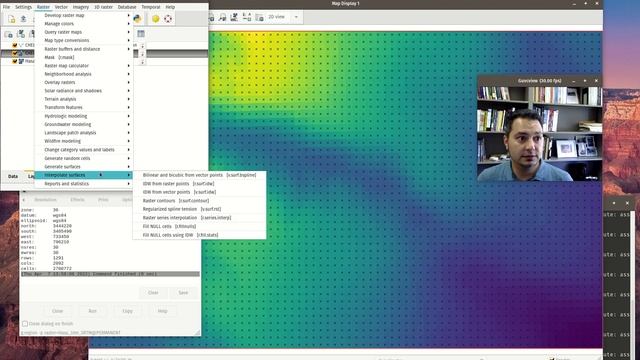Select Fill NULL cells [r.fillnulls]

[200, 226]
